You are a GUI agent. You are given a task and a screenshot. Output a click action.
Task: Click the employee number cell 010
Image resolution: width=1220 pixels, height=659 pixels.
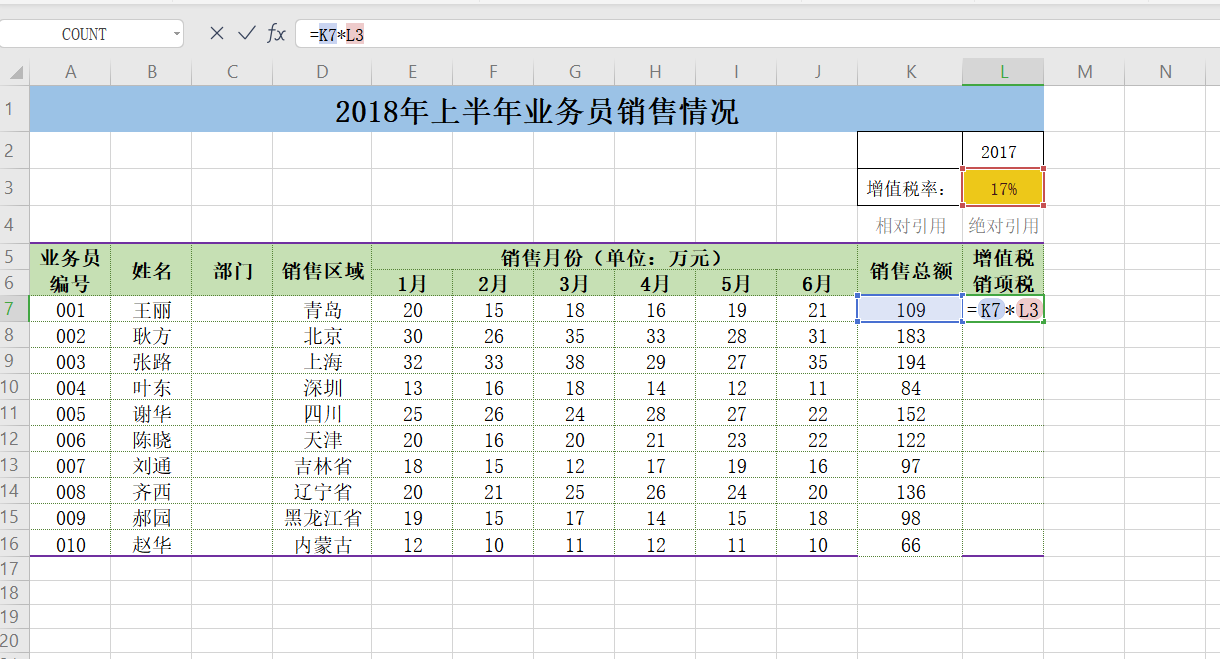tap(70, 544)
